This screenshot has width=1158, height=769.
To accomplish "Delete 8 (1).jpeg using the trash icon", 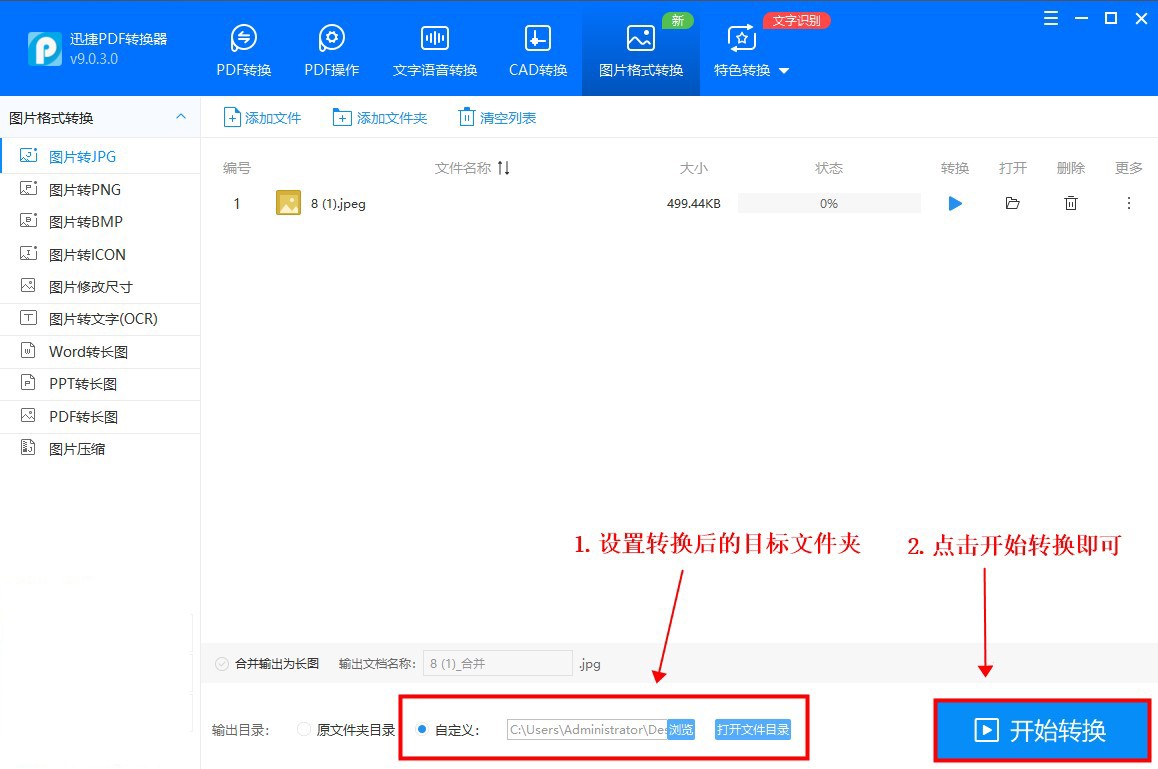I will [x=1070, y=203].
